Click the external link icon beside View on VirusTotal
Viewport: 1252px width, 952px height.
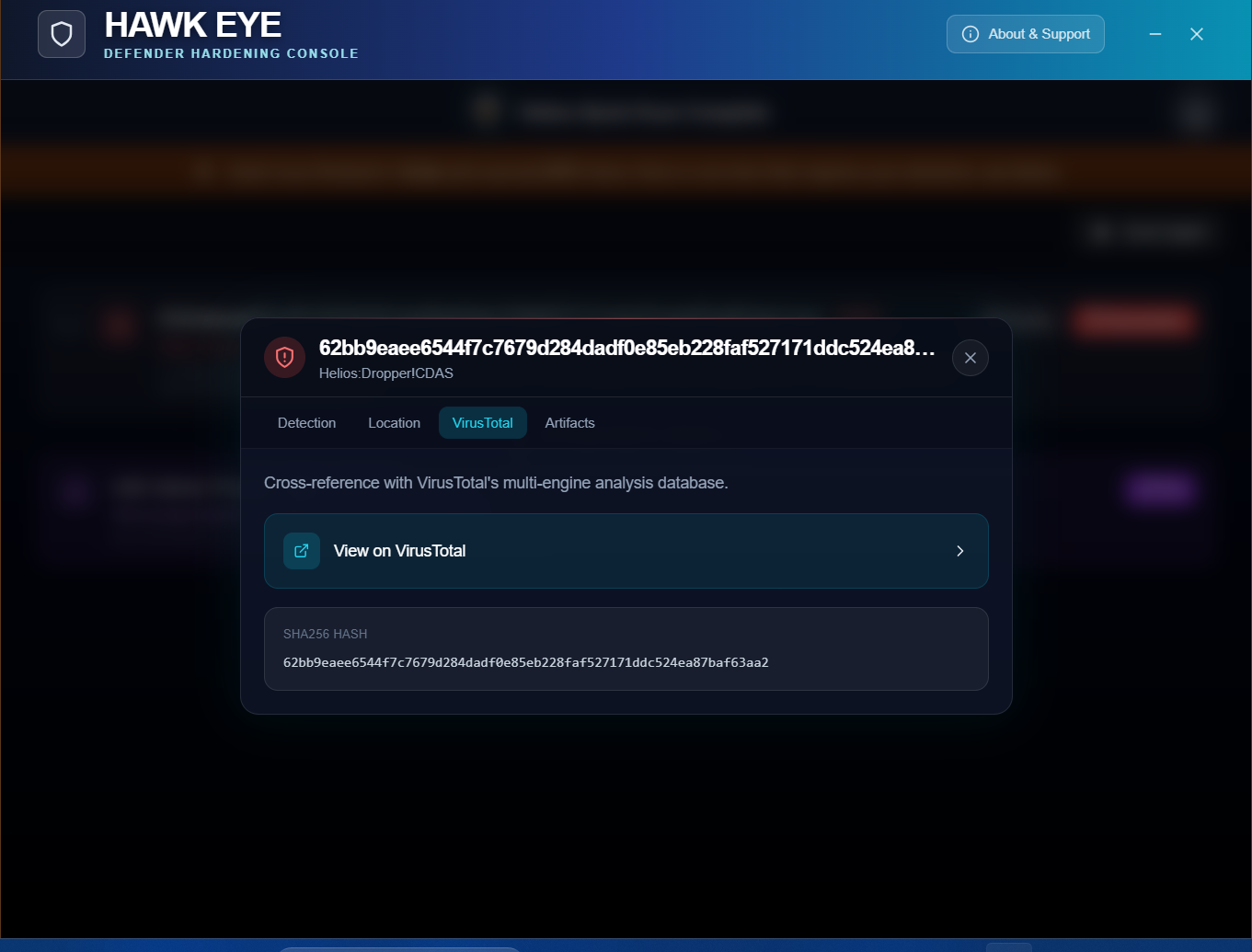tap(302, 551)
